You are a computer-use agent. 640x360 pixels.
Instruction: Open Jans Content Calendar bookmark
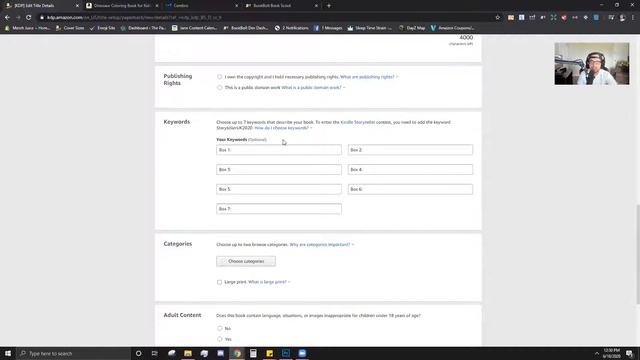click(195, 28)
